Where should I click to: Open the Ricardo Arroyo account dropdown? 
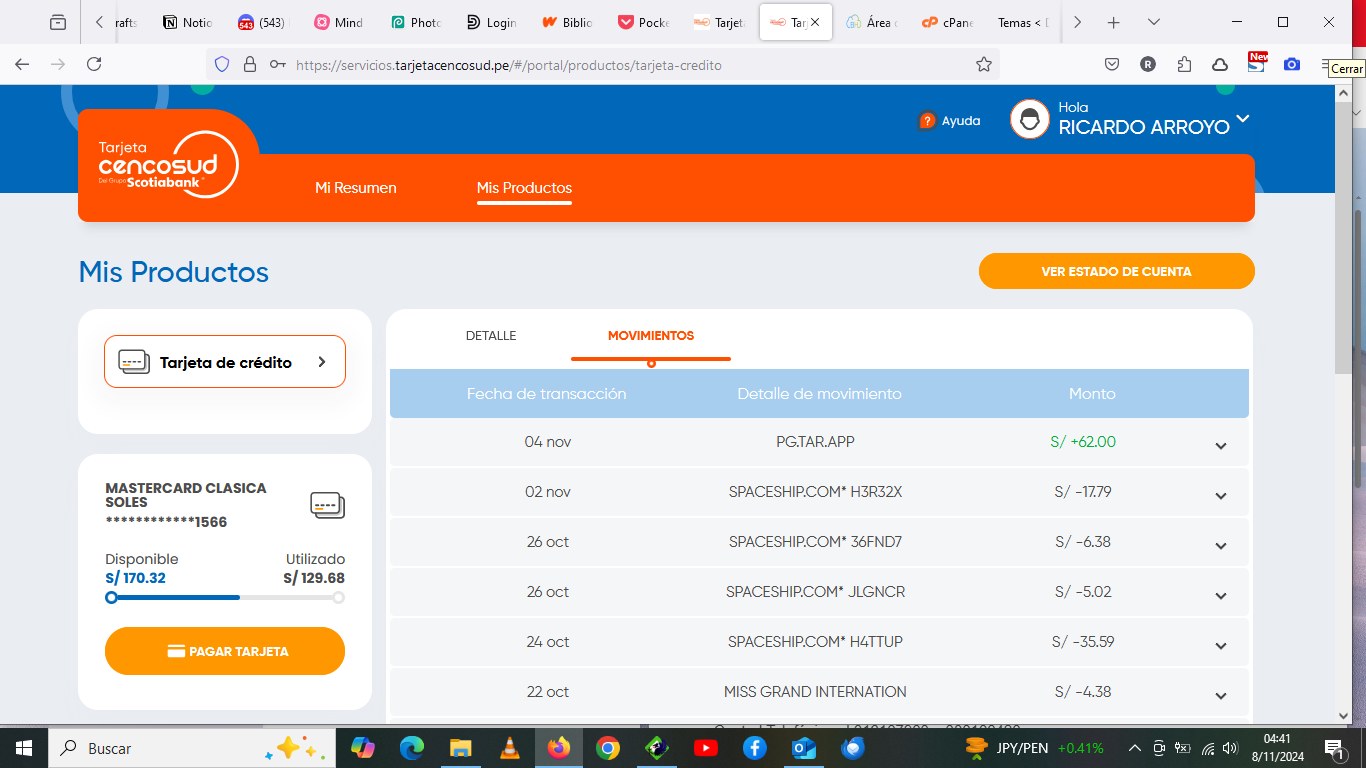pos(1242,119)
